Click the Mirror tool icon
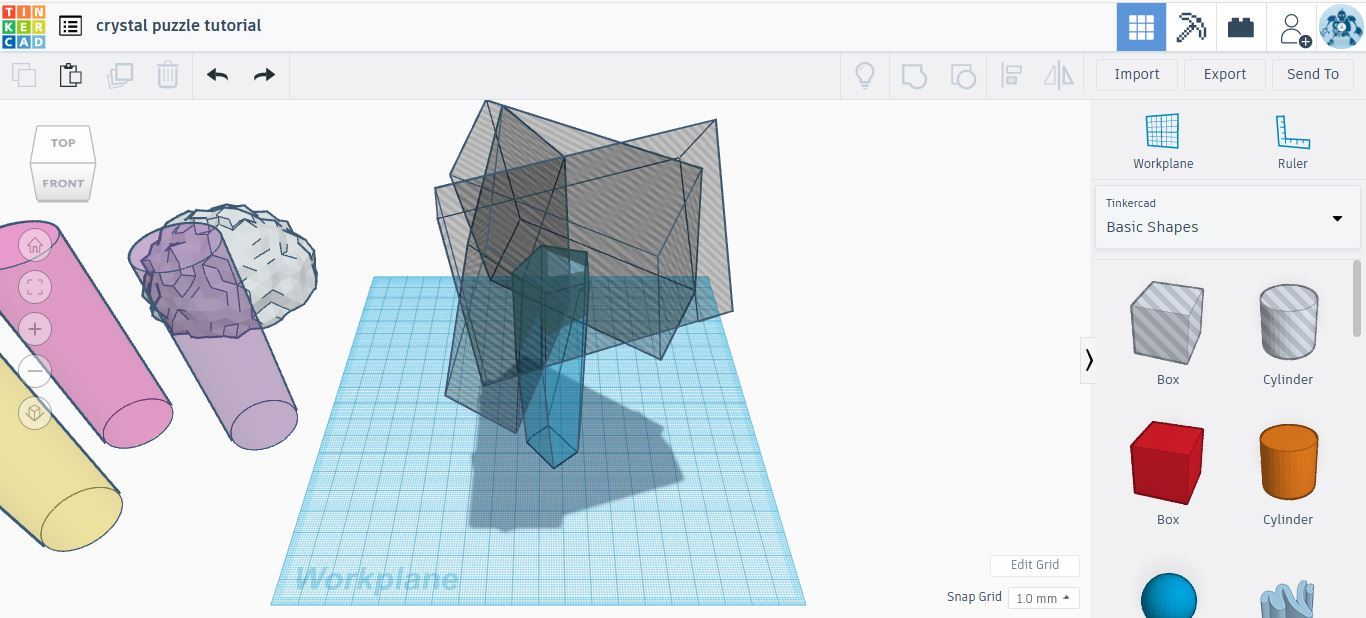 tap(1059, 75)
